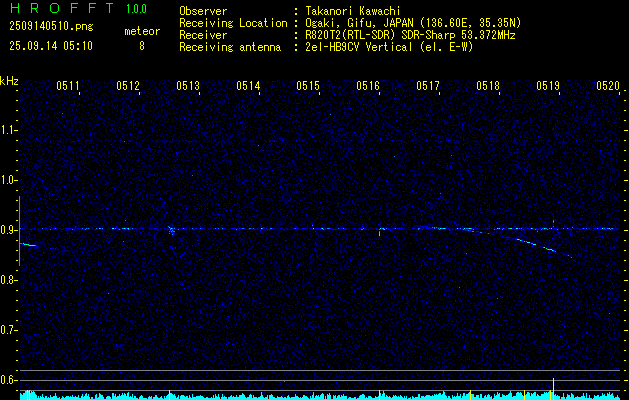
Task: Click yellow detection marker below 0513
Action: [170, 393]
